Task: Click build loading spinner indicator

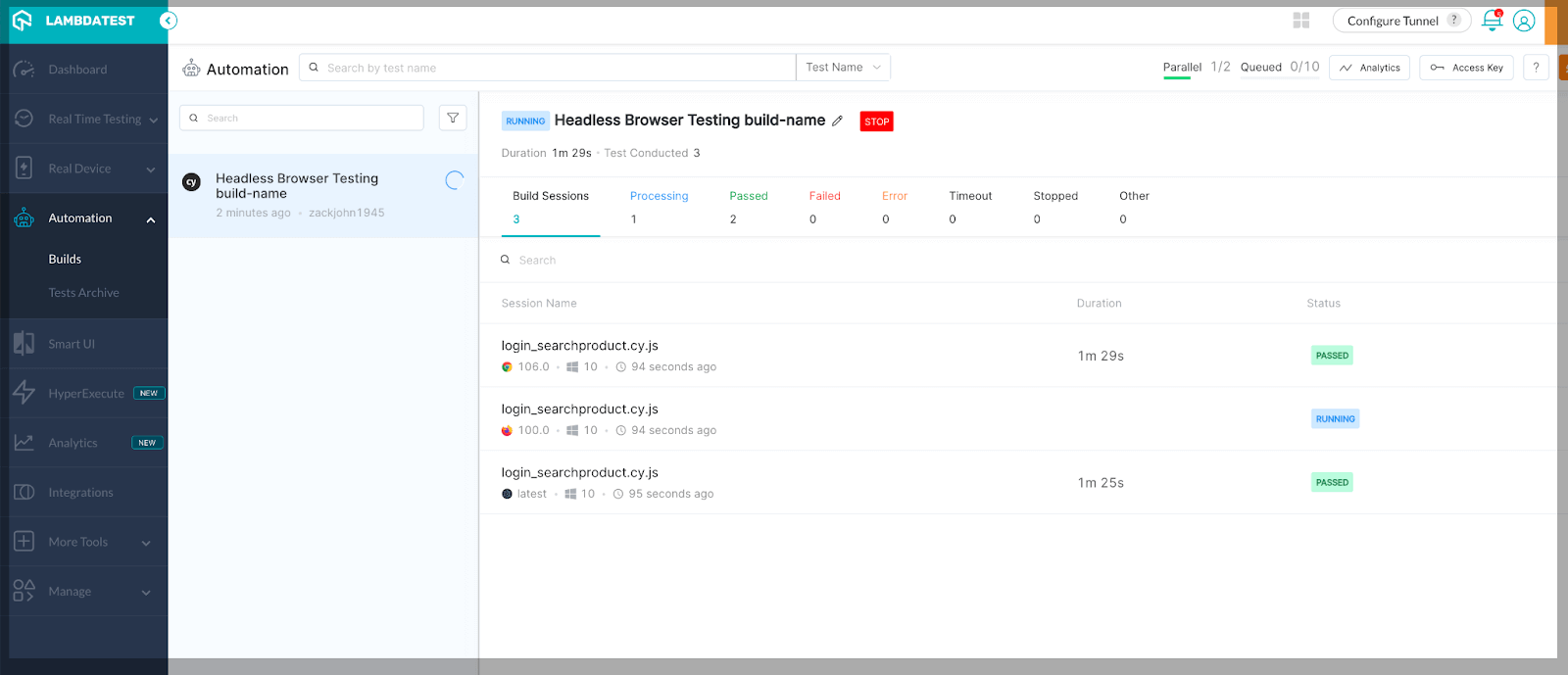Action: pos(455,180)
